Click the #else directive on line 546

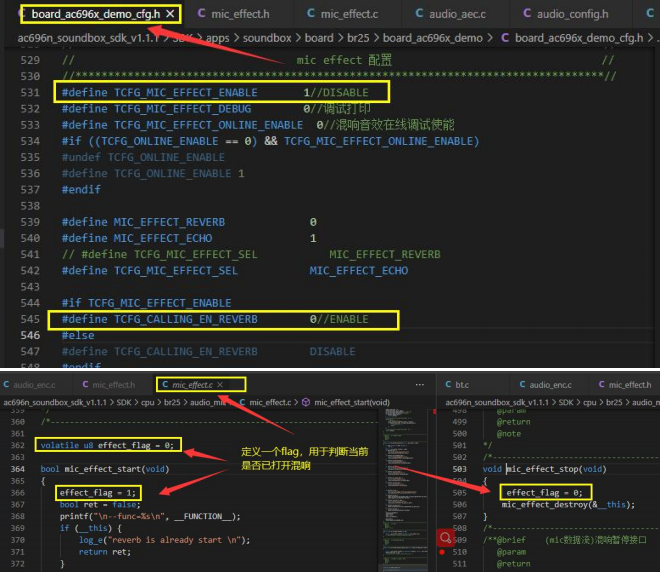(78, 335)
